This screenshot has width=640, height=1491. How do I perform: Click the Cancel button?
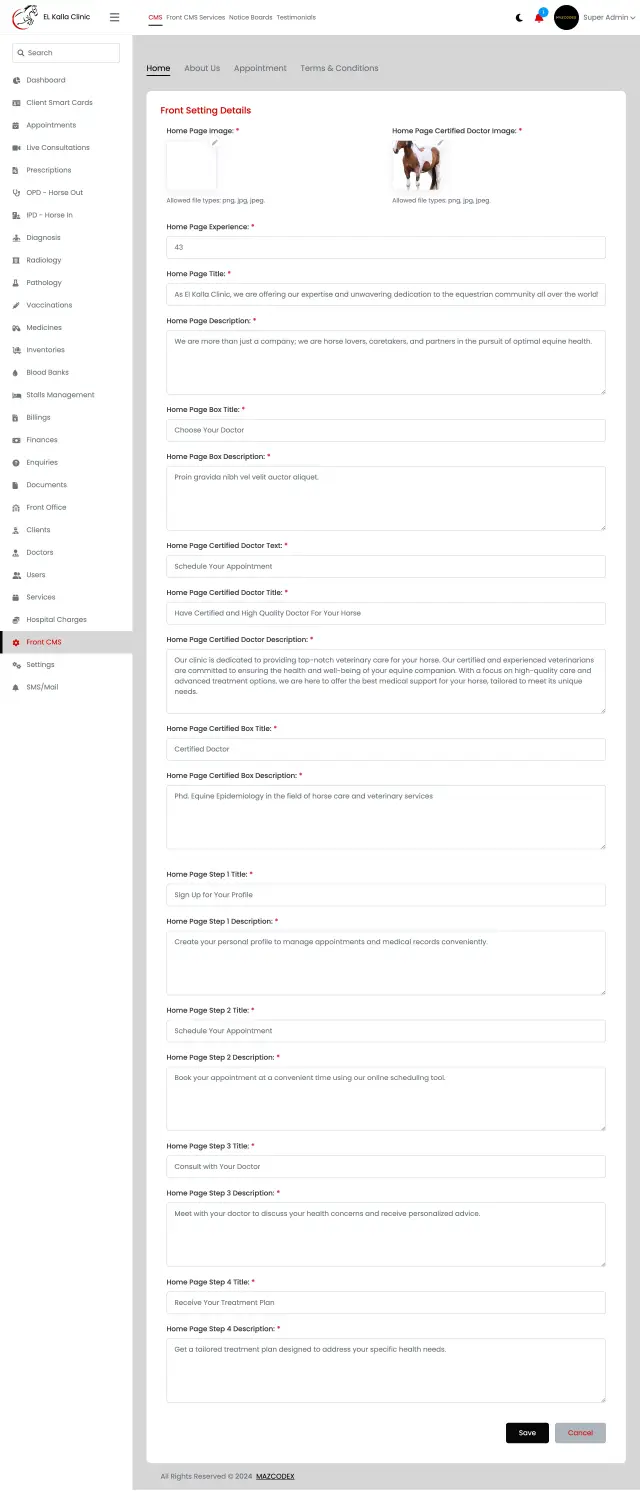[x=580, y=1432]
